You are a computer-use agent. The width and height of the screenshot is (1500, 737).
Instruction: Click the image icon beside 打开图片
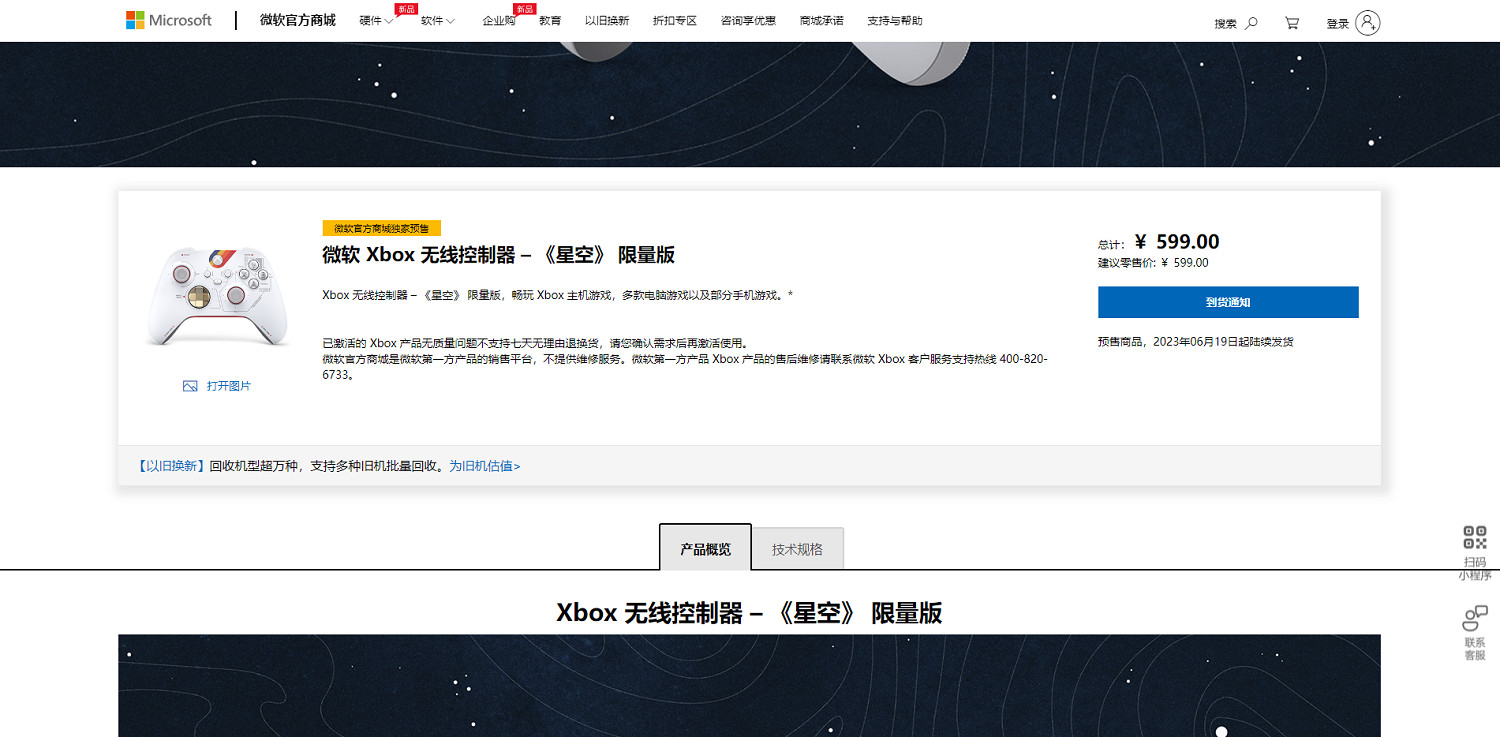click(189, 385)
